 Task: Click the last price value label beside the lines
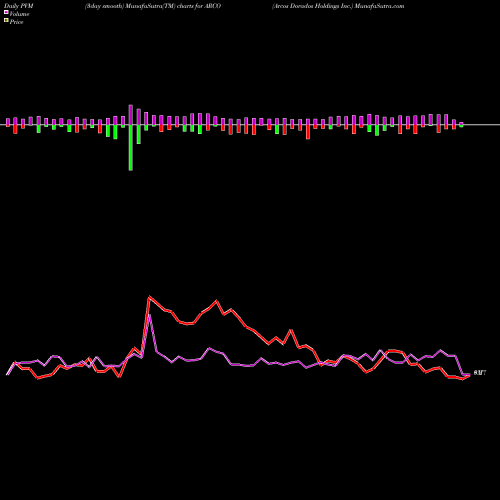click(480, 373)
